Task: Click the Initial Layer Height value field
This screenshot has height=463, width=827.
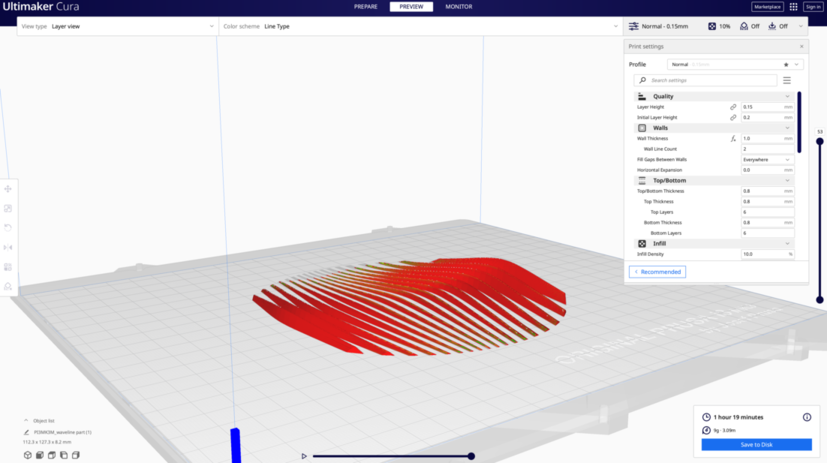Action: tap(767, 118)
